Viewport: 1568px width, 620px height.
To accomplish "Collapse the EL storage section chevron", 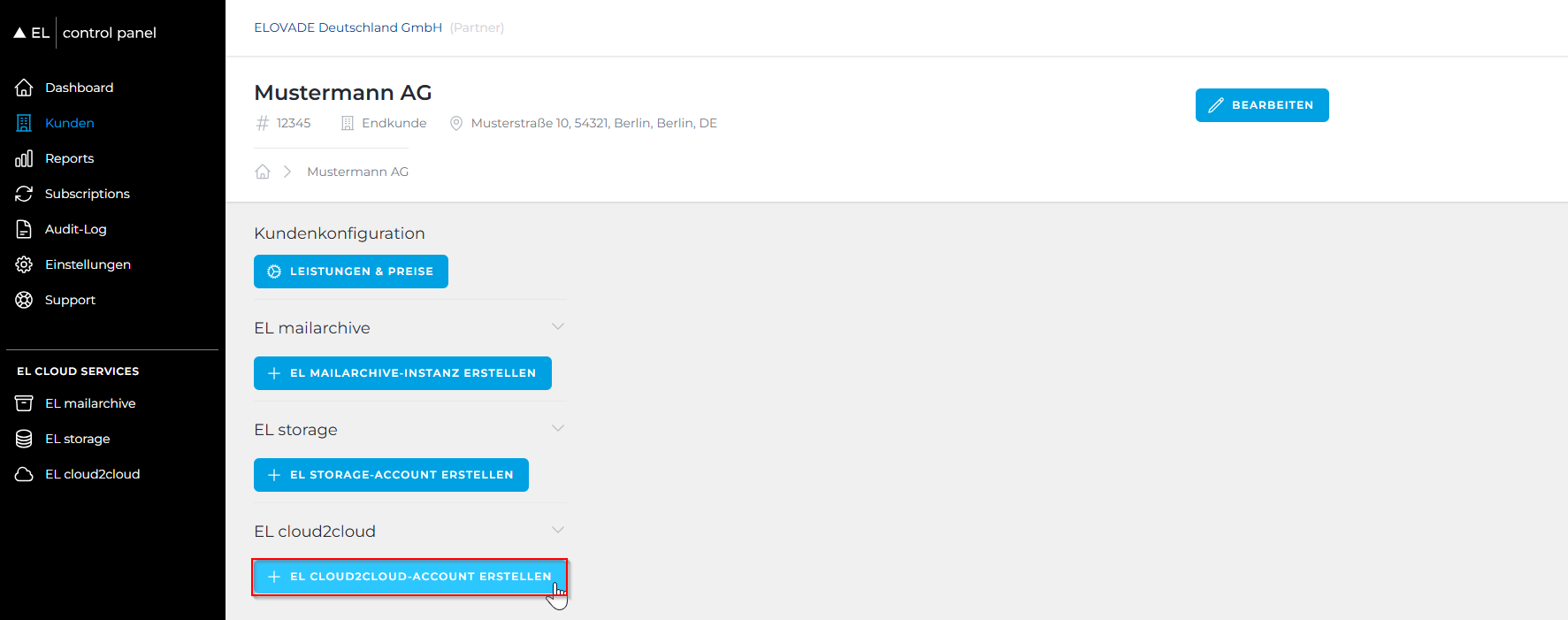I will [x=557, y=429].
